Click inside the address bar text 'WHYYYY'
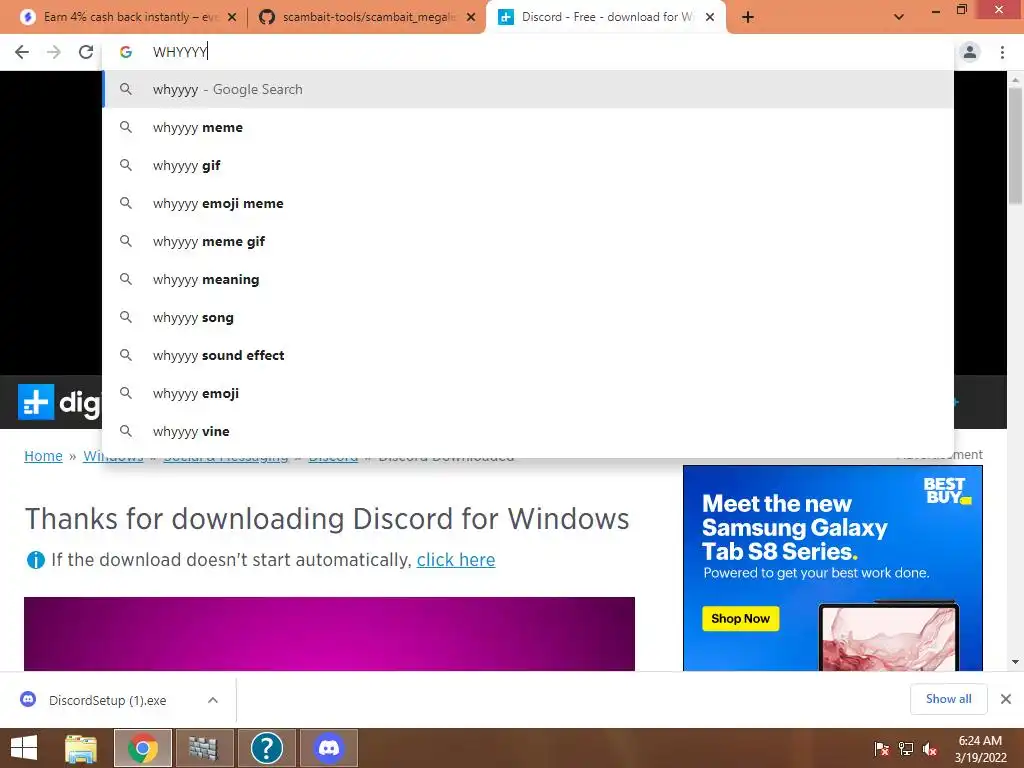Image resolution: width=1024 pixels, height=768 pixels. click(x=180, y=52)
